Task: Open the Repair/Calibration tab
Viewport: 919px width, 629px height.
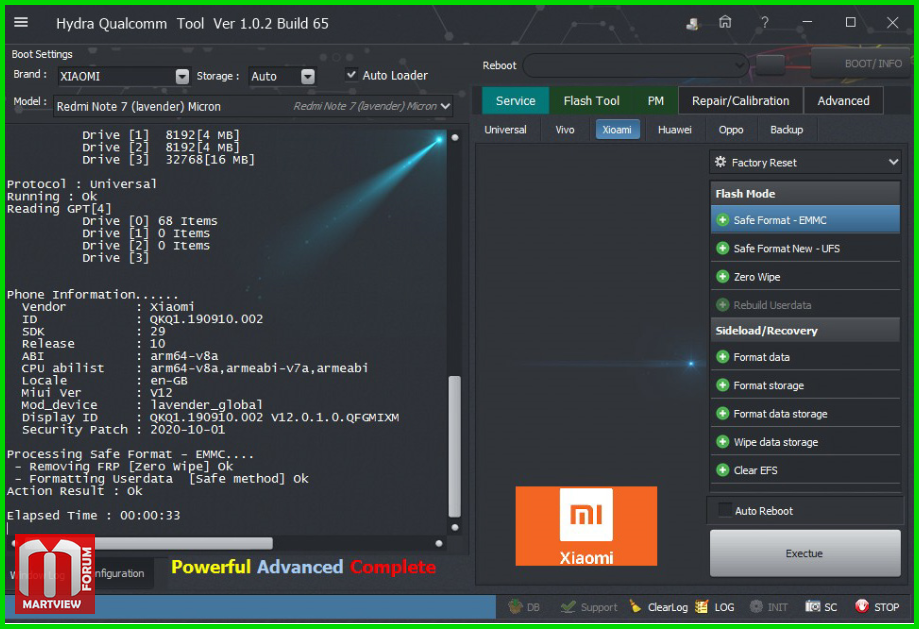Action: point(740,101)
